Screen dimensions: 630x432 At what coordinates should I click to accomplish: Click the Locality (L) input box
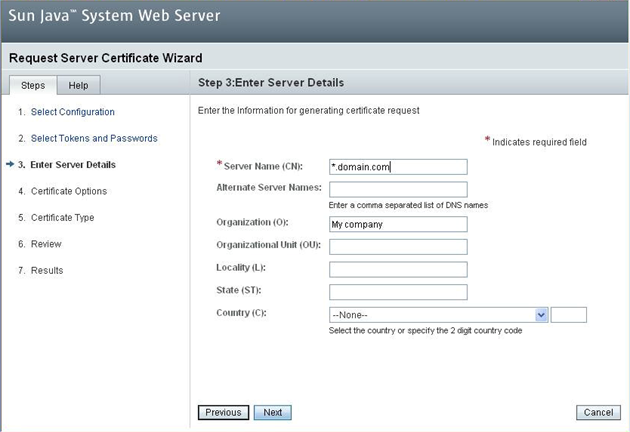coord(398,269)
